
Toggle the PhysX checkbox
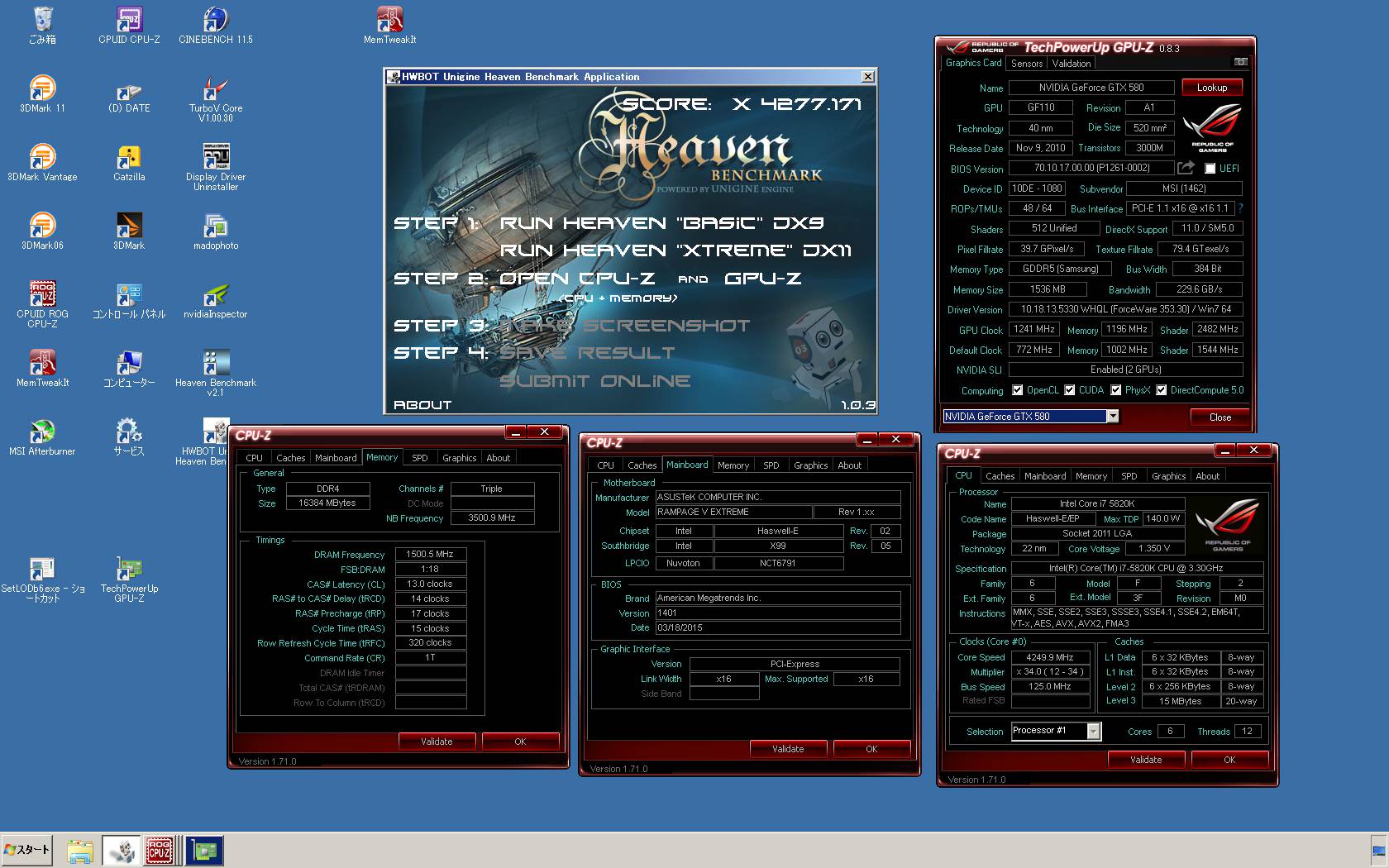click(1116, 390)
